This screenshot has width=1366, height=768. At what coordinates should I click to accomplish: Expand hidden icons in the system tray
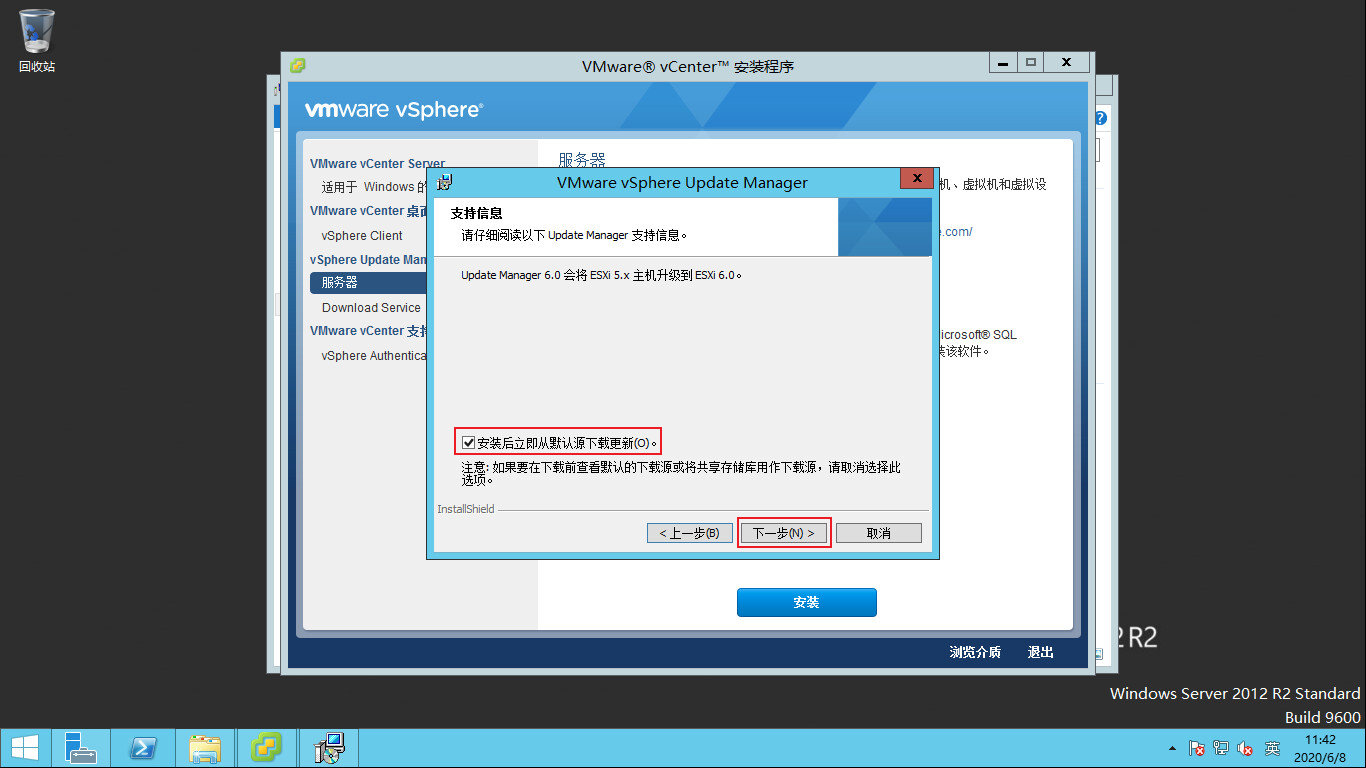click(x=1172, y=747)
